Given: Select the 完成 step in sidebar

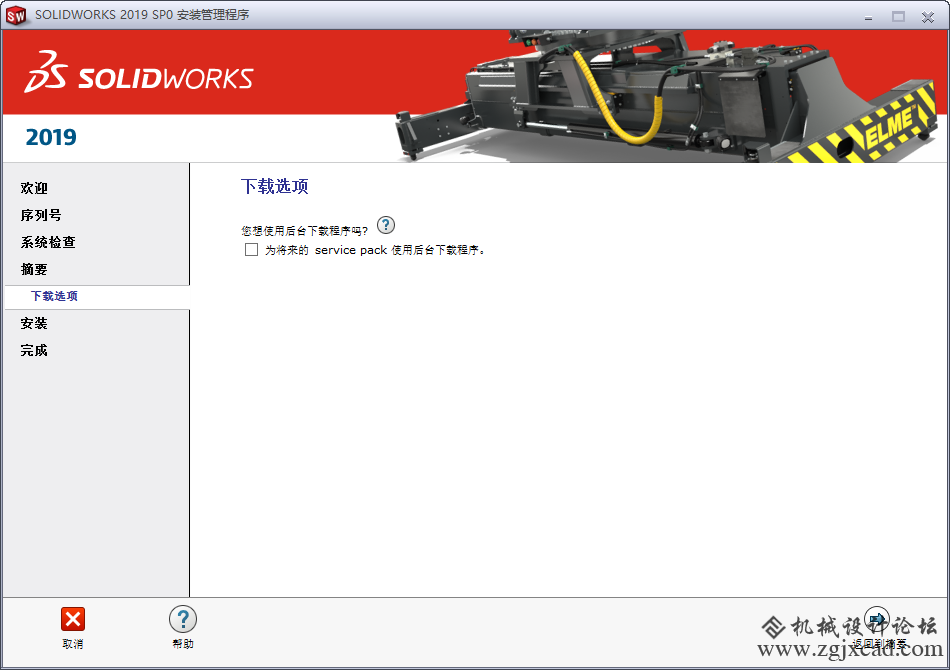Looking at the screenshot, I should pos(34,350).
